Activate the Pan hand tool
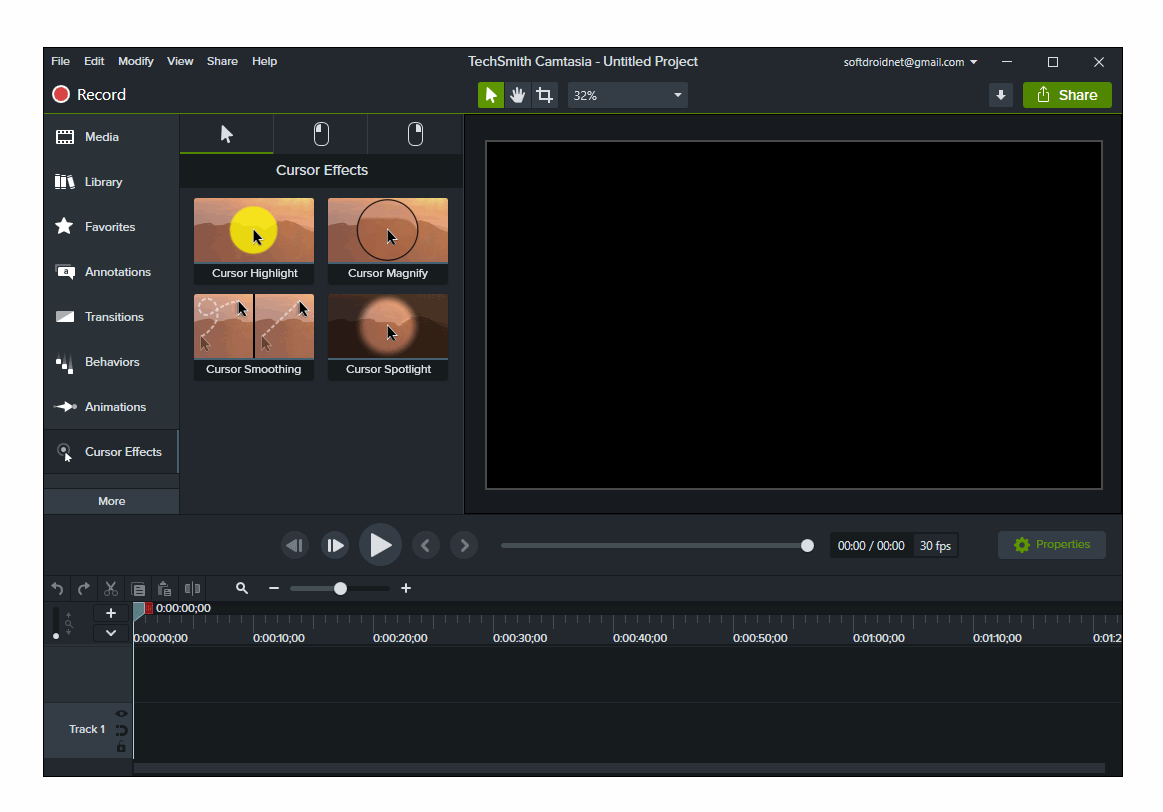The width and height of the screenshot is (1163, 812). coord(518,95)
